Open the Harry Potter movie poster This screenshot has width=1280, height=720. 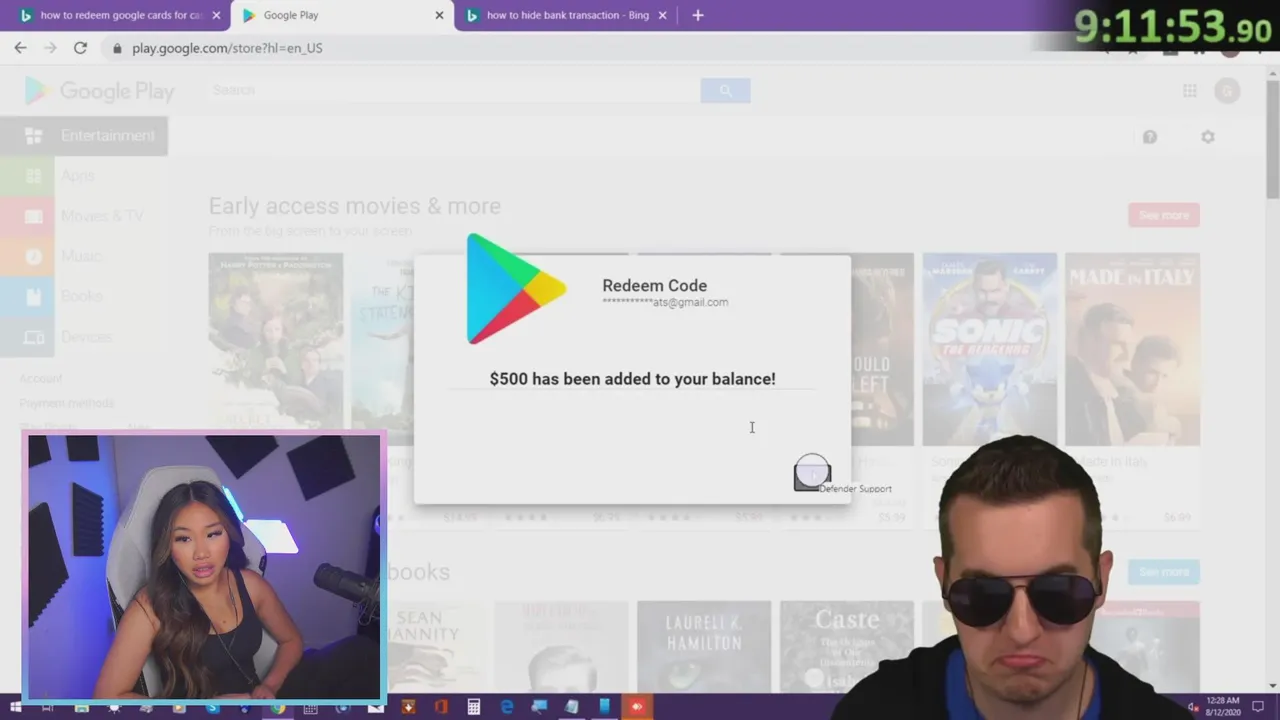click(x=276, y=349)
